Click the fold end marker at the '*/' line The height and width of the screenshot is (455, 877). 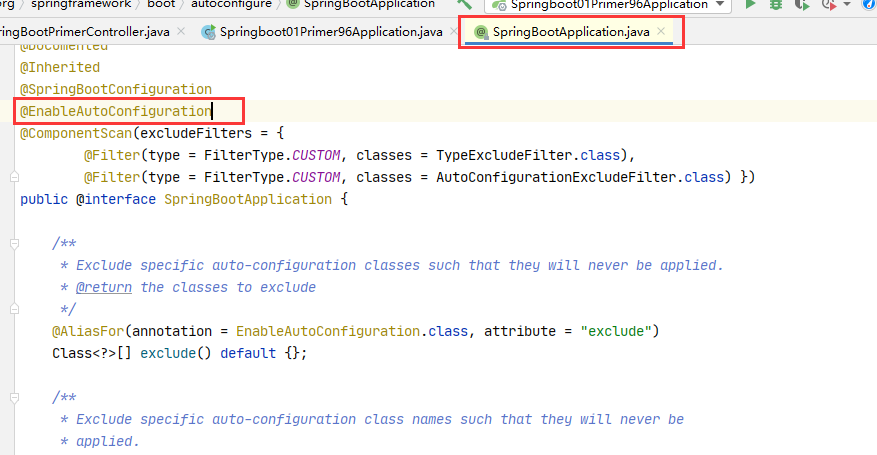[x=15, y=309]
